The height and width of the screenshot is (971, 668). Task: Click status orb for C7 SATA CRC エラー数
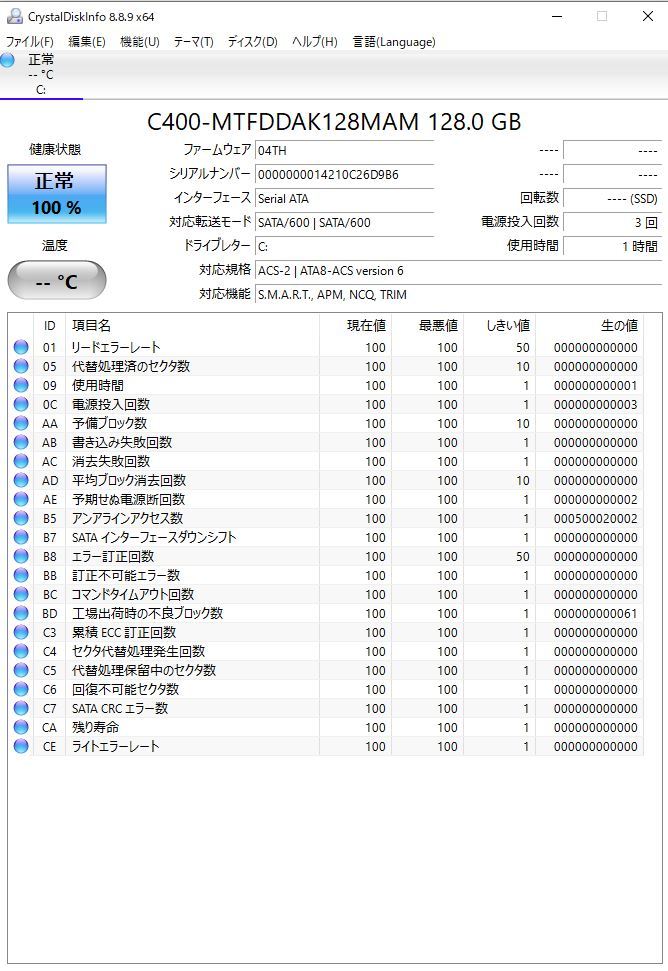[x=21, y=708]
